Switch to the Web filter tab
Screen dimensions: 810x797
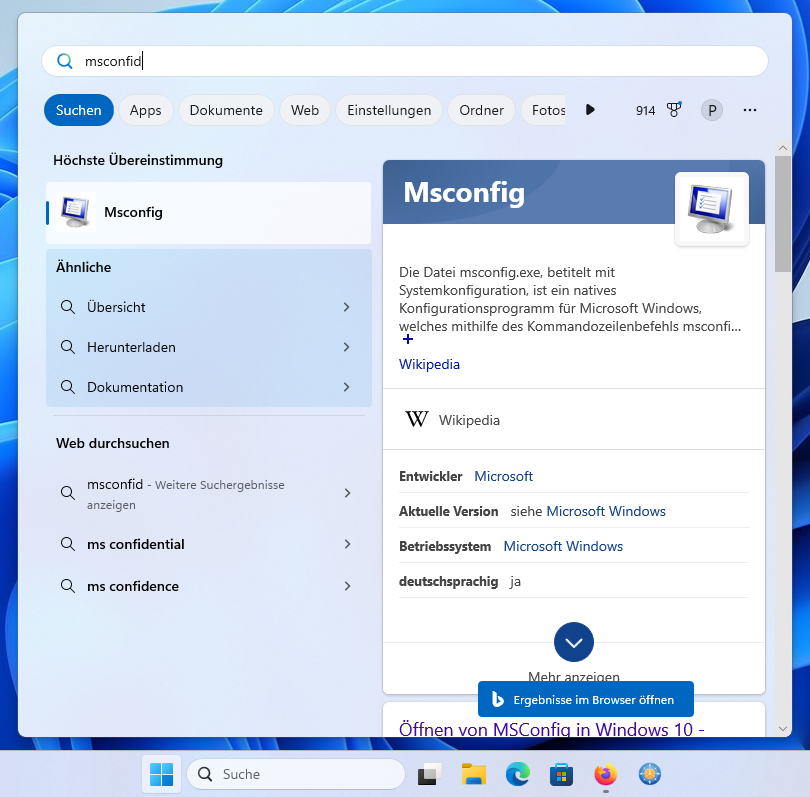coord(305,110)
